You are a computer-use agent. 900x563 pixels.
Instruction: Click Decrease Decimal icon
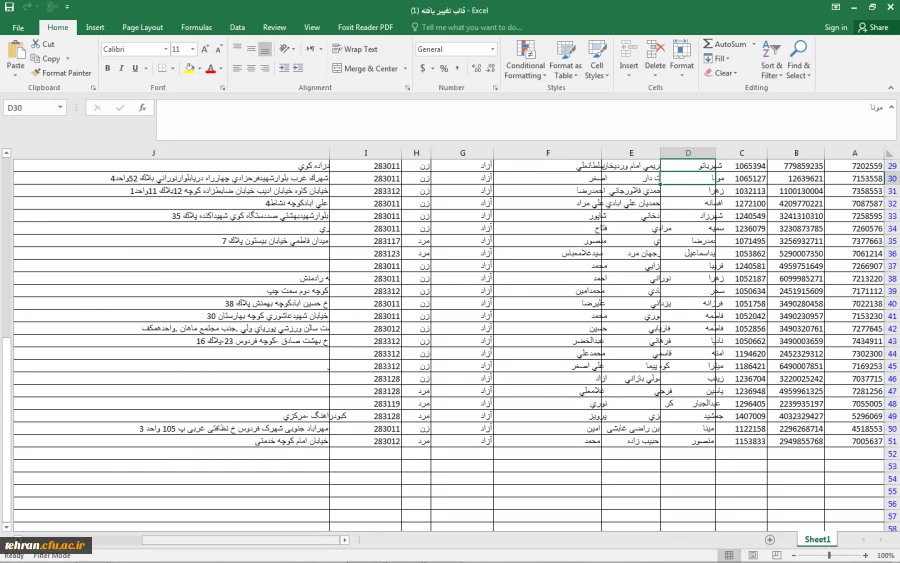point(490,68)
